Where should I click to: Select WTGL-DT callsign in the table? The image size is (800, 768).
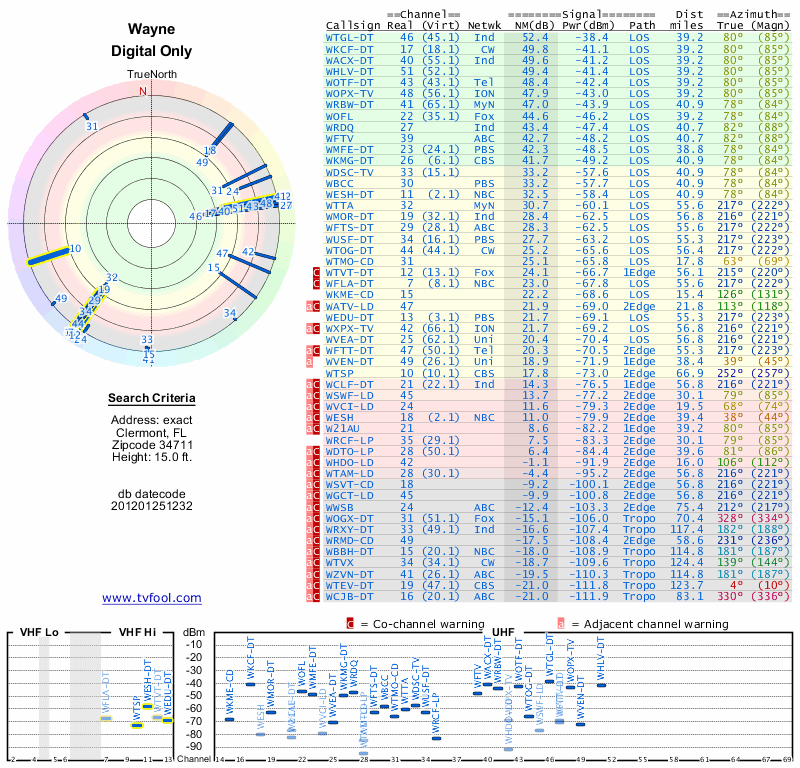349,38
